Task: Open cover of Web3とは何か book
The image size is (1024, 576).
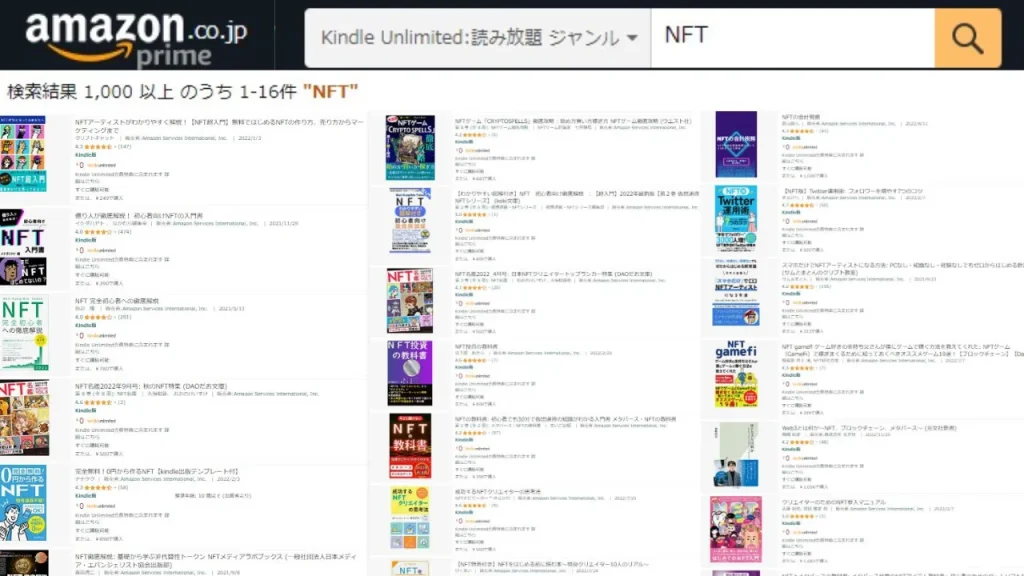Action: click(737, 455)
